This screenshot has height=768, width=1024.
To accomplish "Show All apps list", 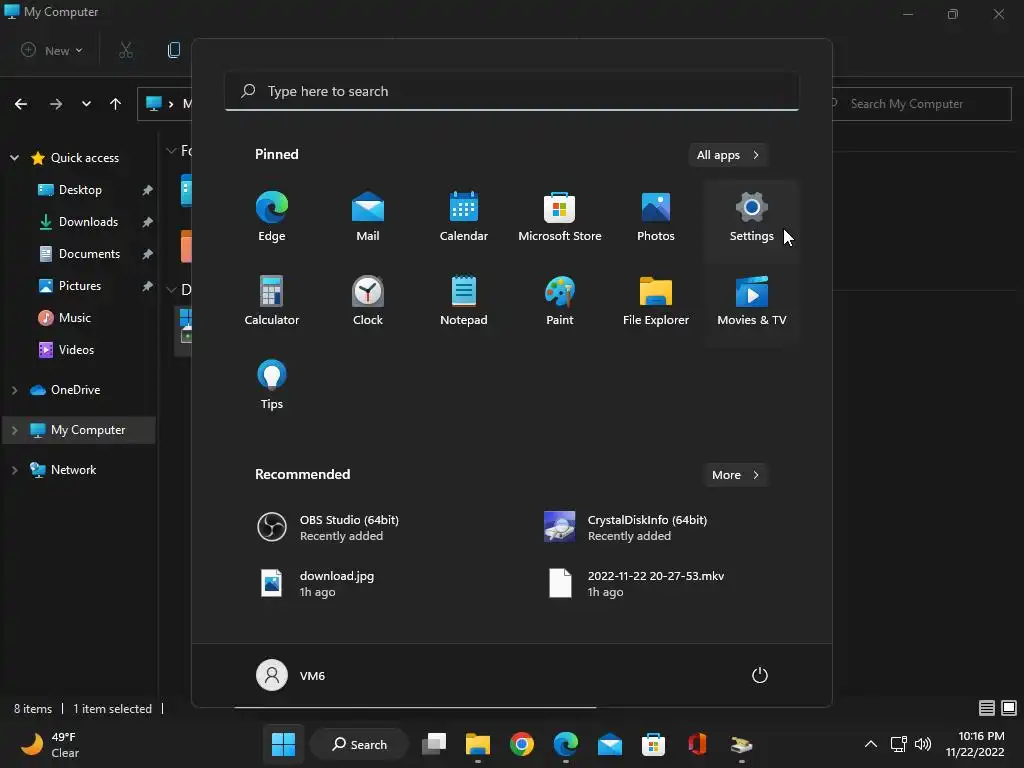I will [x=728, y=155].
